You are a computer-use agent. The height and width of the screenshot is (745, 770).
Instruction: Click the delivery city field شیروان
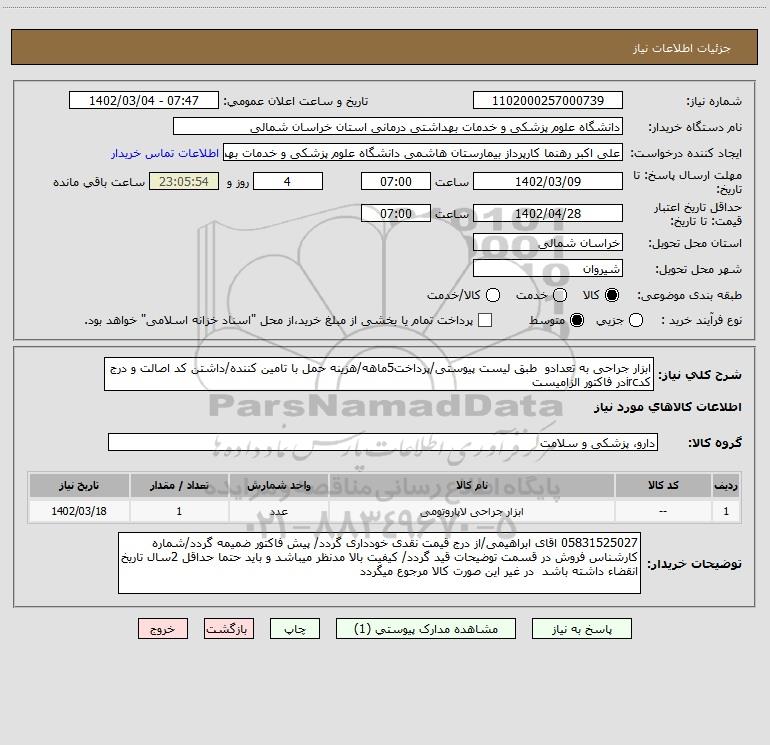tap(548, 269)
